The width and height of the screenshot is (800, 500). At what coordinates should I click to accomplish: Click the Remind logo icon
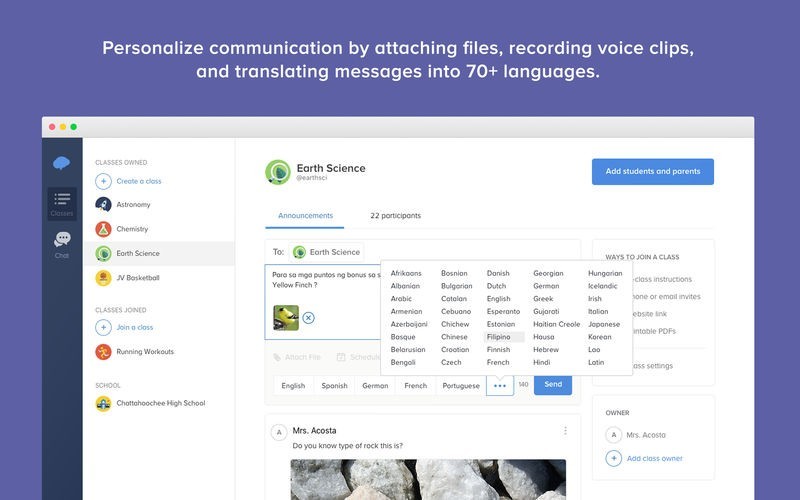[62, 163]
